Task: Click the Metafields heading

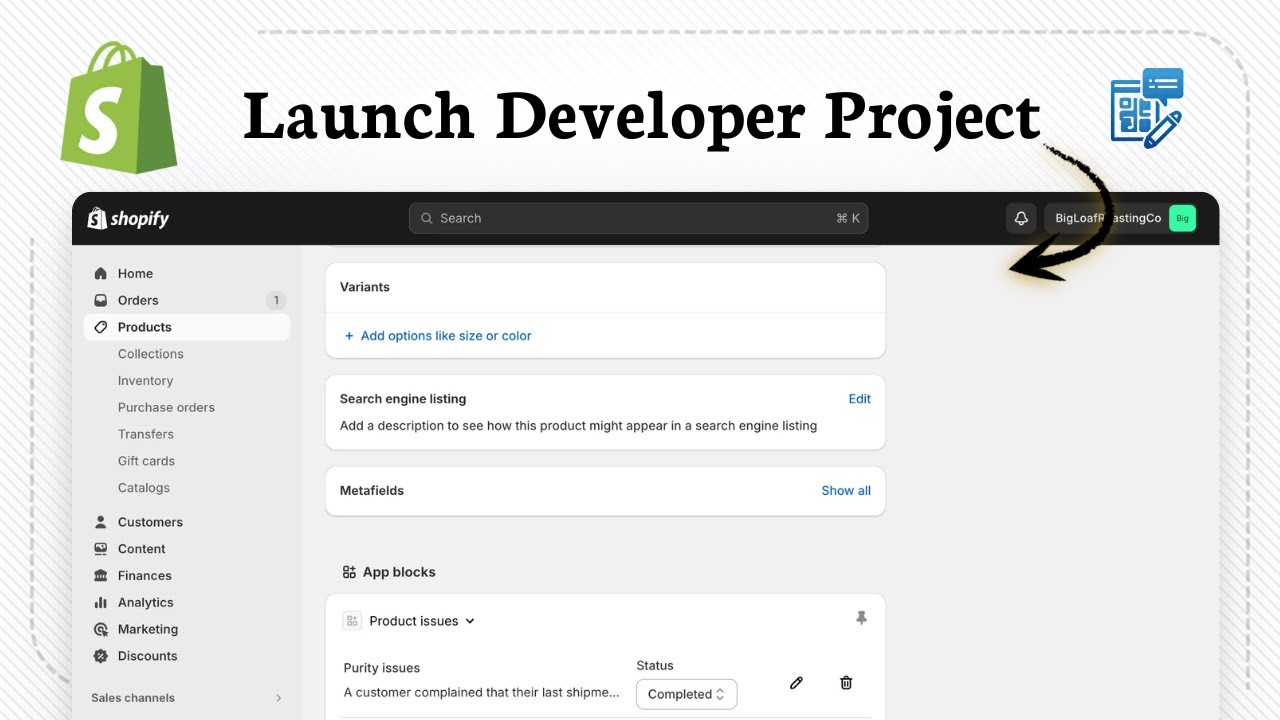Action: click(372, 491)
